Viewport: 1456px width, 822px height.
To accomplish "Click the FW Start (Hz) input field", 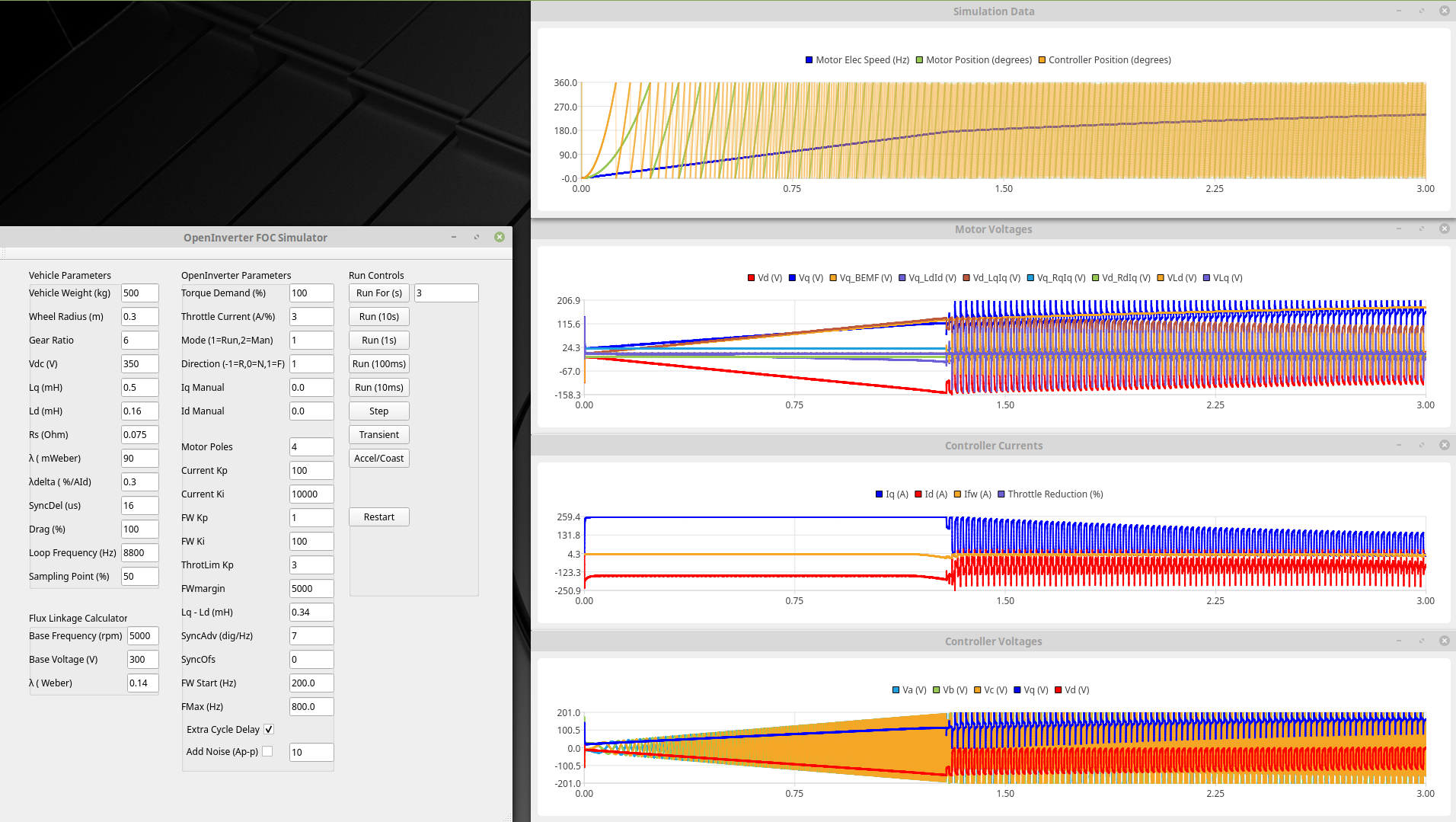I will pyautogui.click(x=311, y=683).
